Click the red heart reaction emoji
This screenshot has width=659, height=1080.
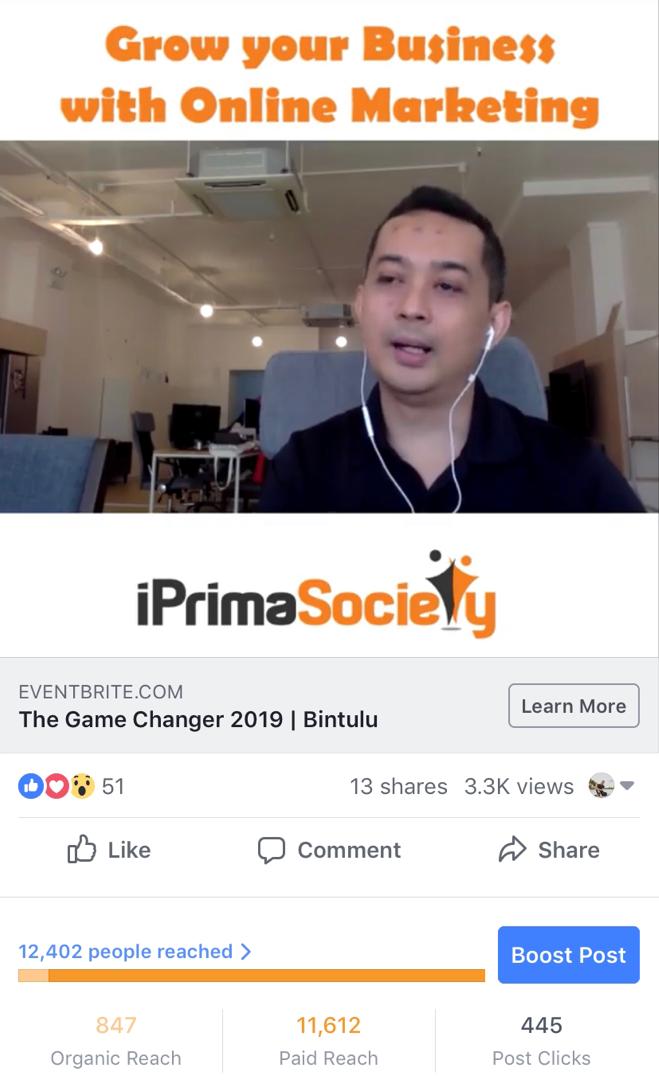click(x=56, y=786)
